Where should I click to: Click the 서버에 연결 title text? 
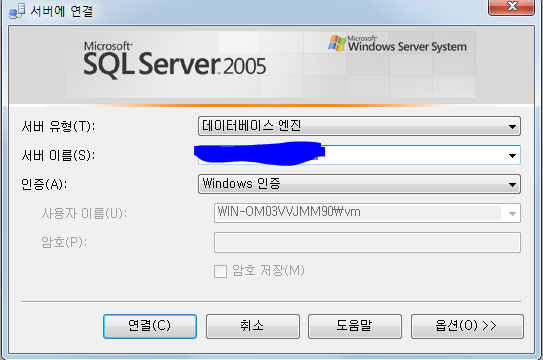tap(62, 11)
